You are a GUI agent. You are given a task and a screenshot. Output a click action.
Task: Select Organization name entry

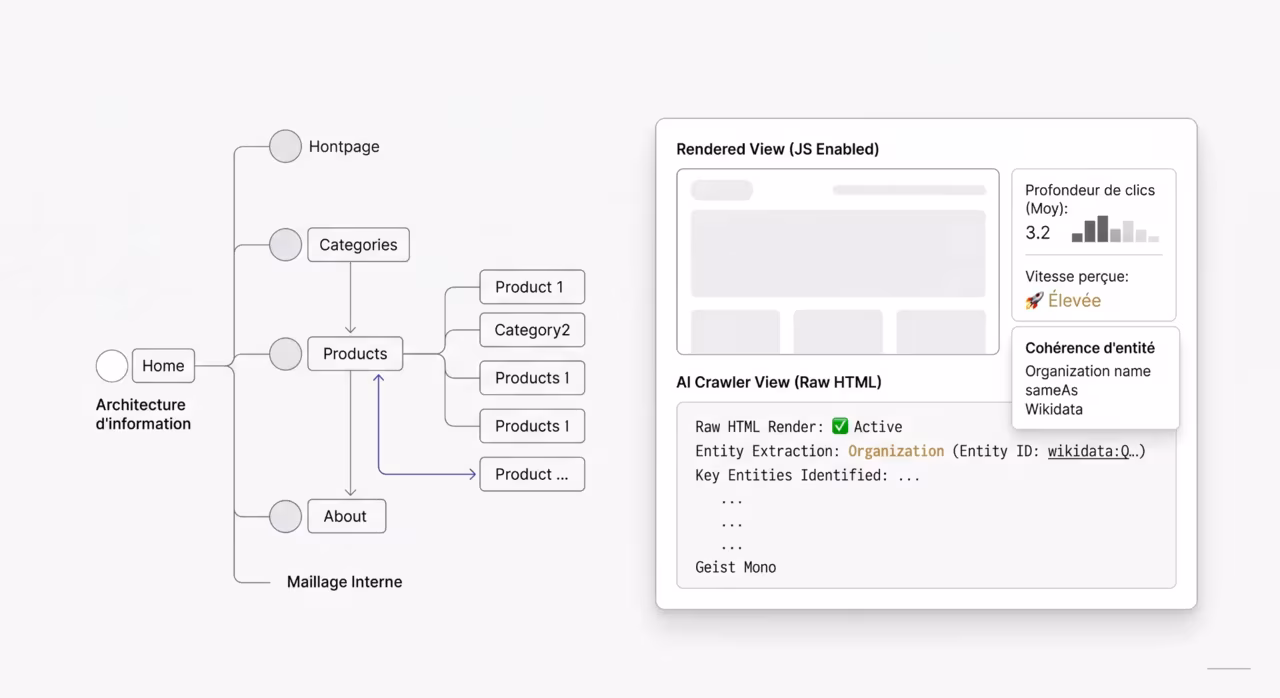click(x=1088, y=371)
